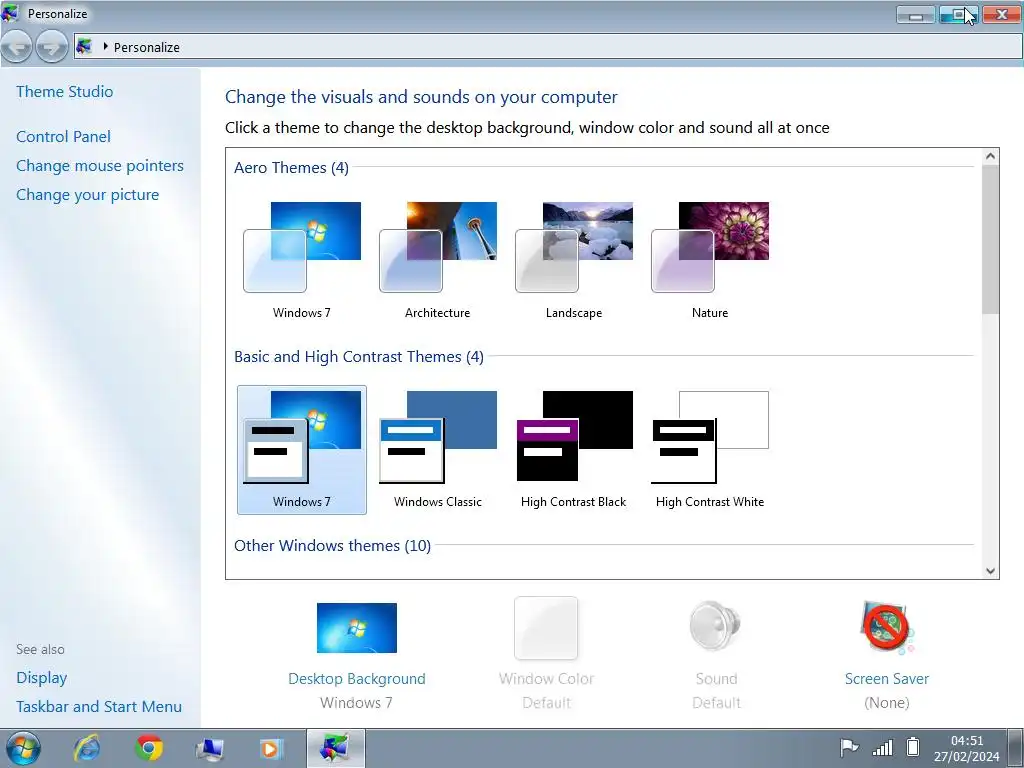The height and width of the screenshot is (768, 1024).
Task: Click Basic and High Contrast Themes header
Action: (x=359, y=357)
